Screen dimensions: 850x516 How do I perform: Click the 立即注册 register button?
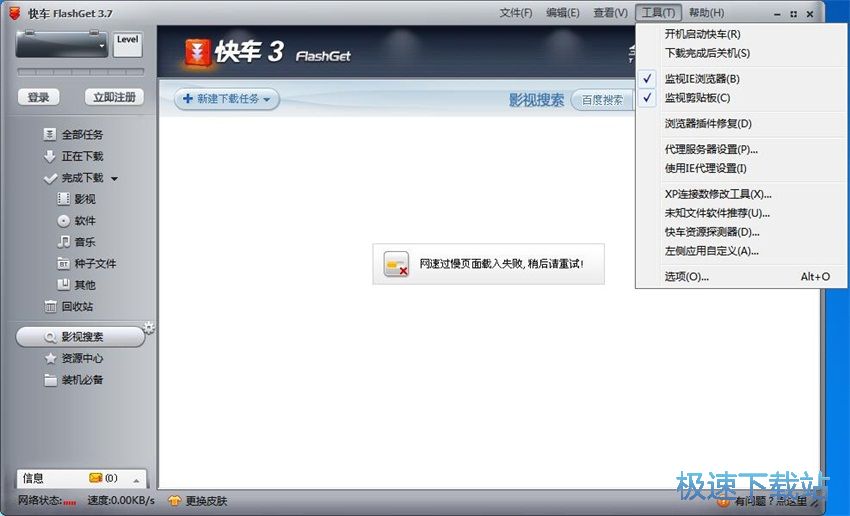[x=114, y=97]
